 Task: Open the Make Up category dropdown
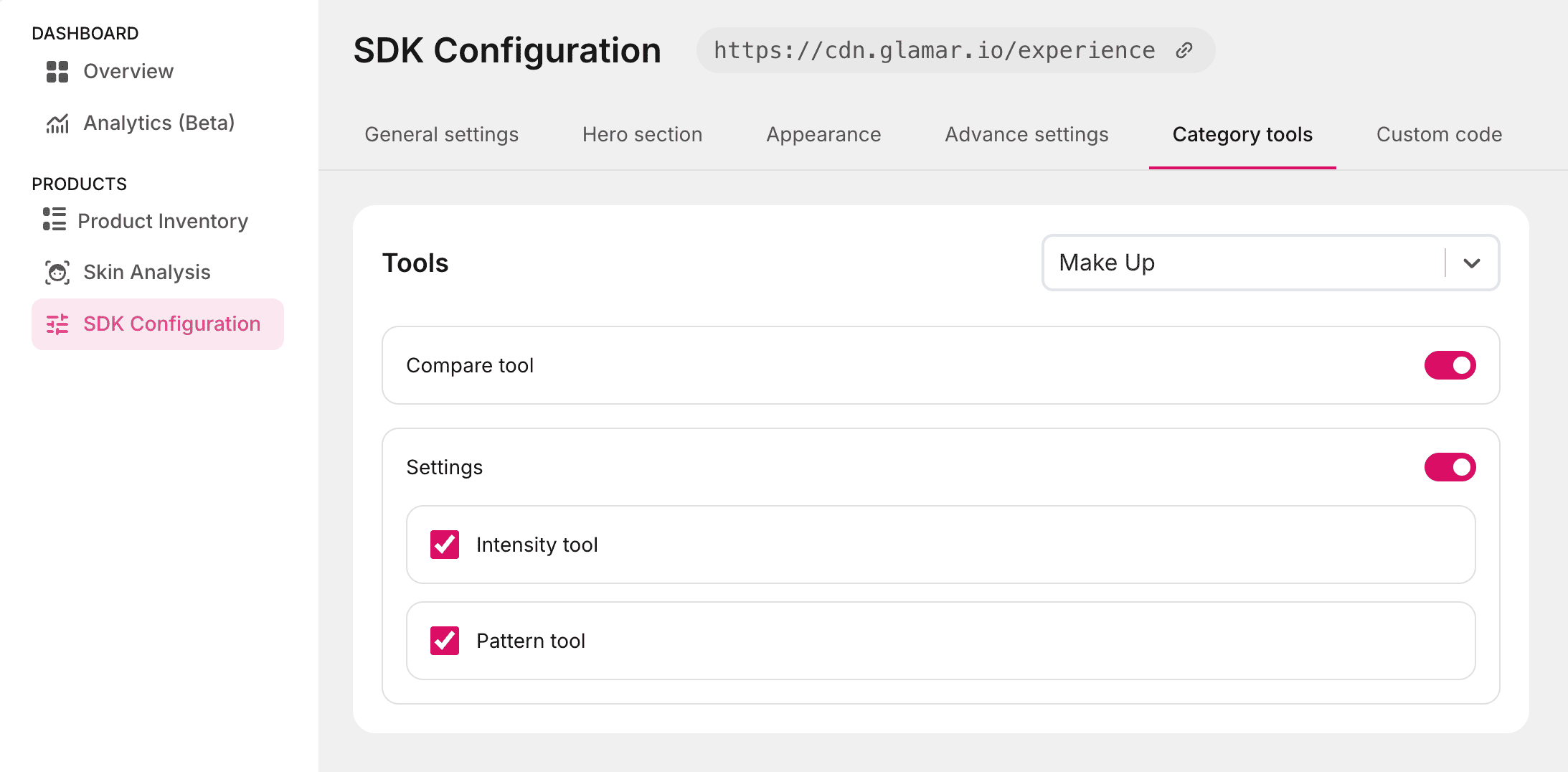tap(1241, 263)
